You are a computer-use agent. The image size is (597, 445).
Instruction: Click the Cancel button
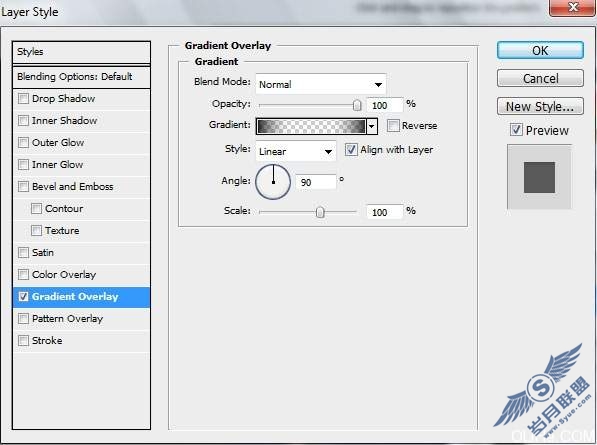pyautogui.click(x=540, y=78)
